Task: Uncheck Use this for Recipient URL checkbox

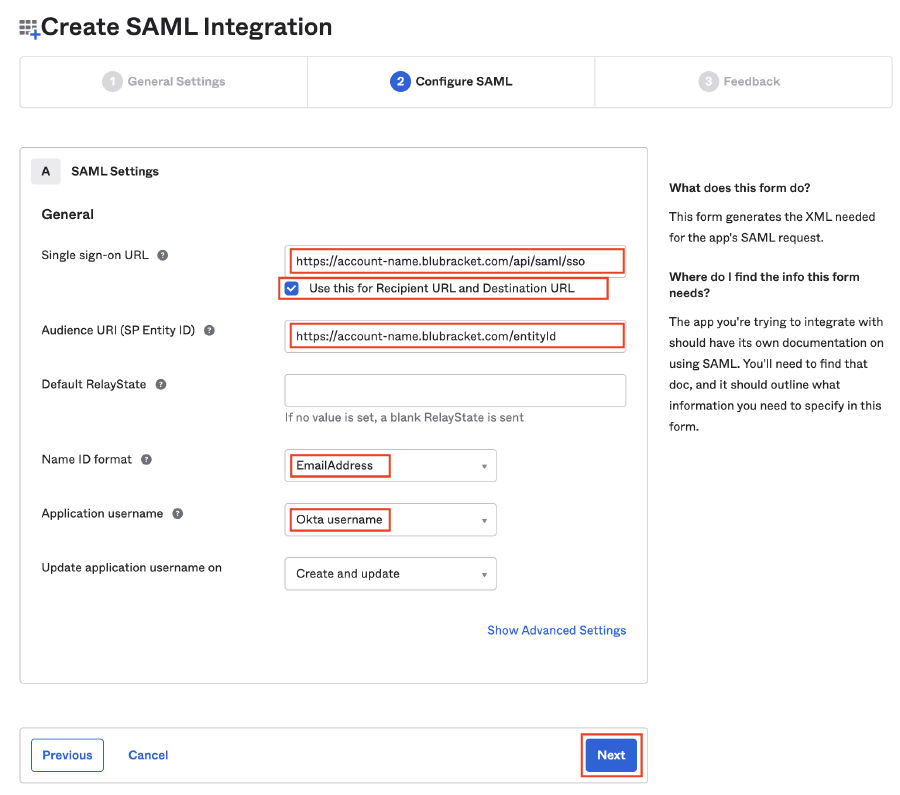Action: click(x=292, y=288)
